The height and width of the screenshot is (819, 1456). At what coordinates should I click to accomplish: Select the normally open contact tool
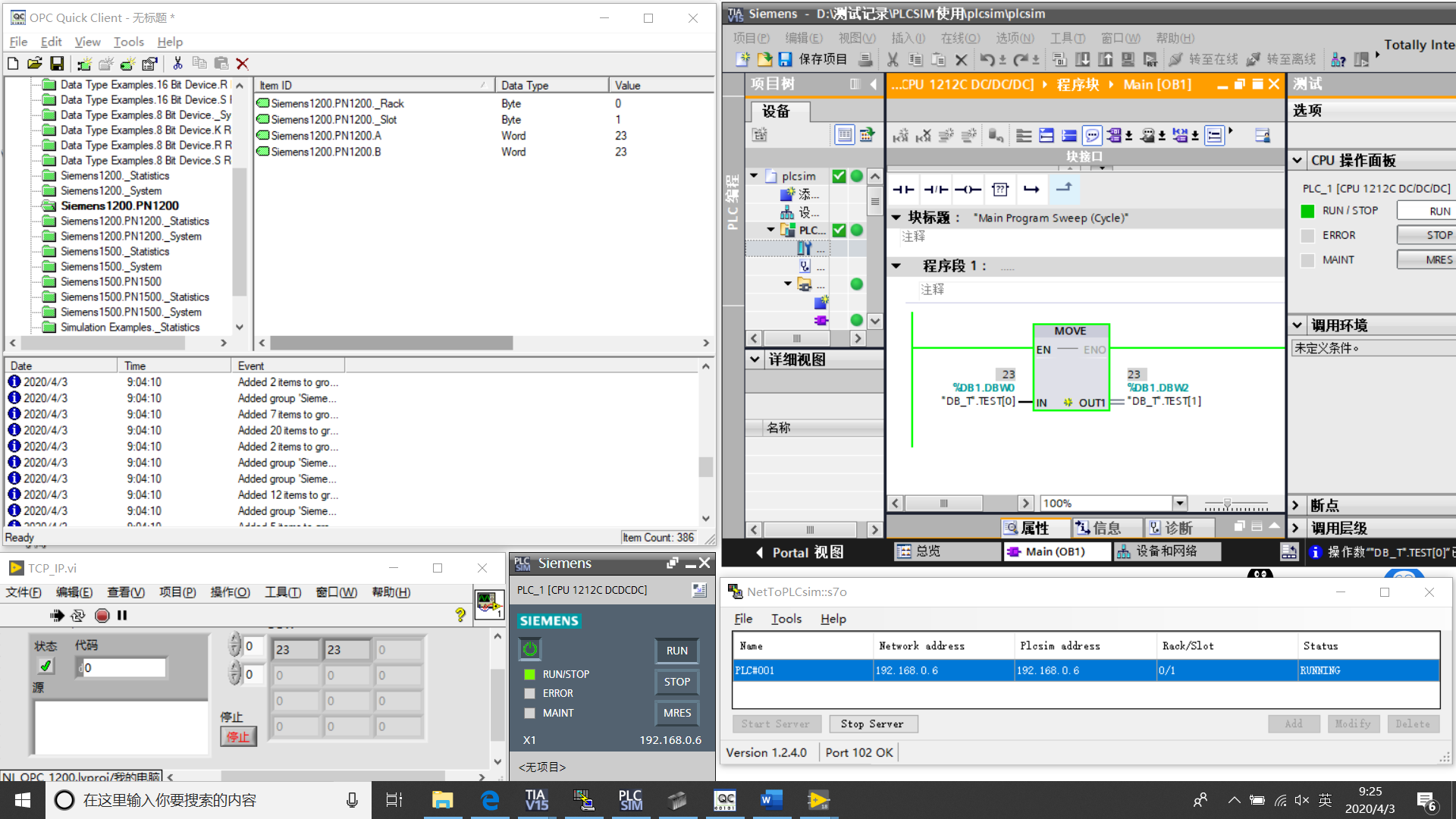point(903,189)
